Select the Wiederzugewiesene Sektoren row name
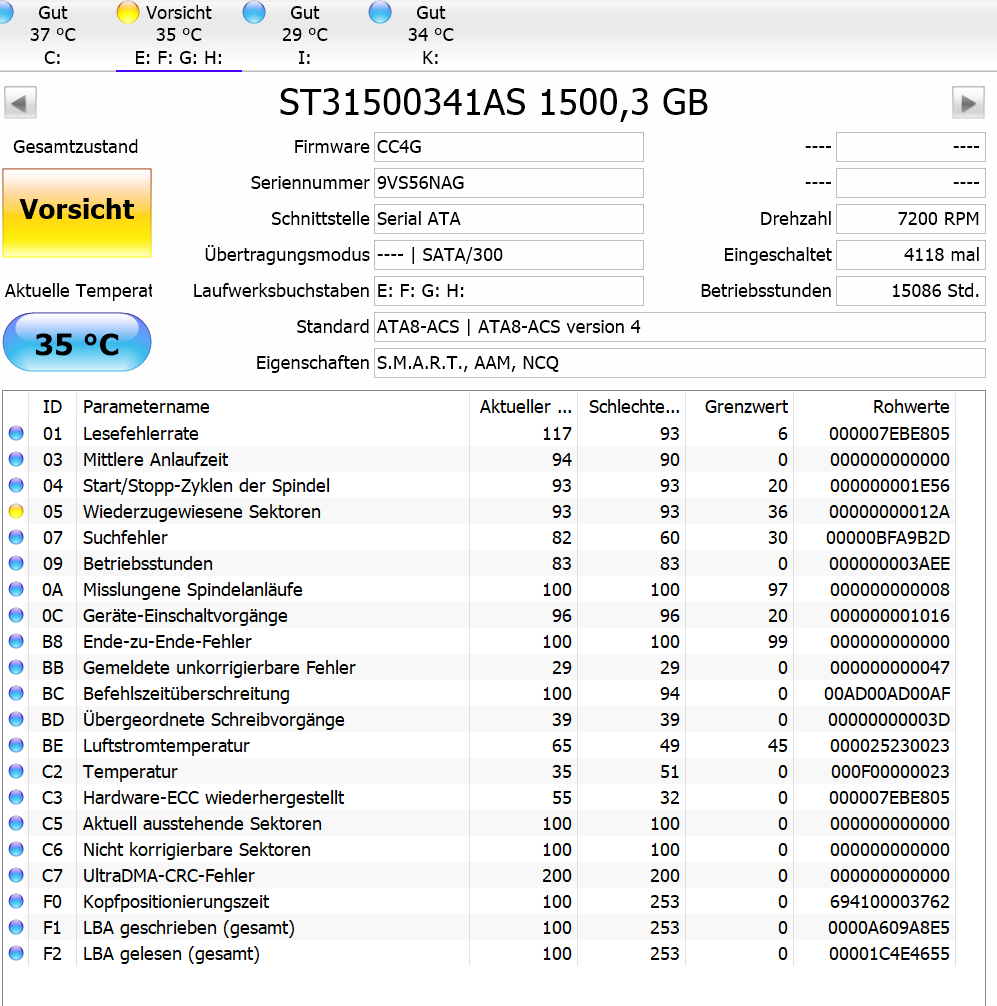This screenshot has width=997, height=1006. click(201, 512)
